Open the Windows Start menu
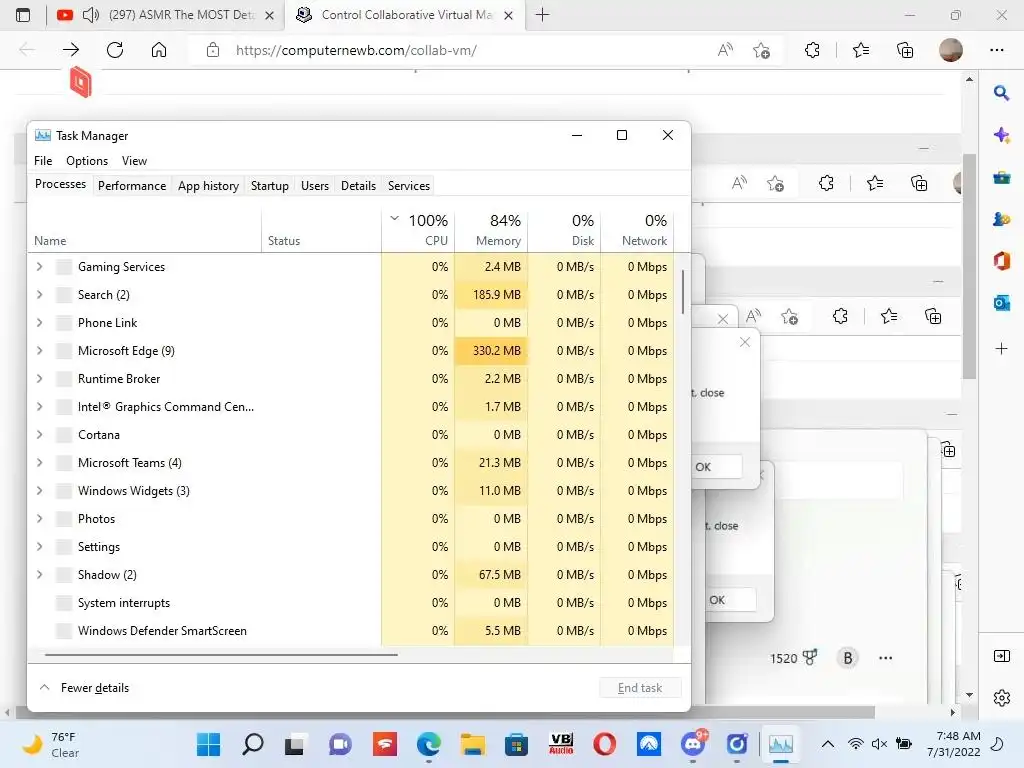Screen dimensions: 1024x768 click(209, 744)
